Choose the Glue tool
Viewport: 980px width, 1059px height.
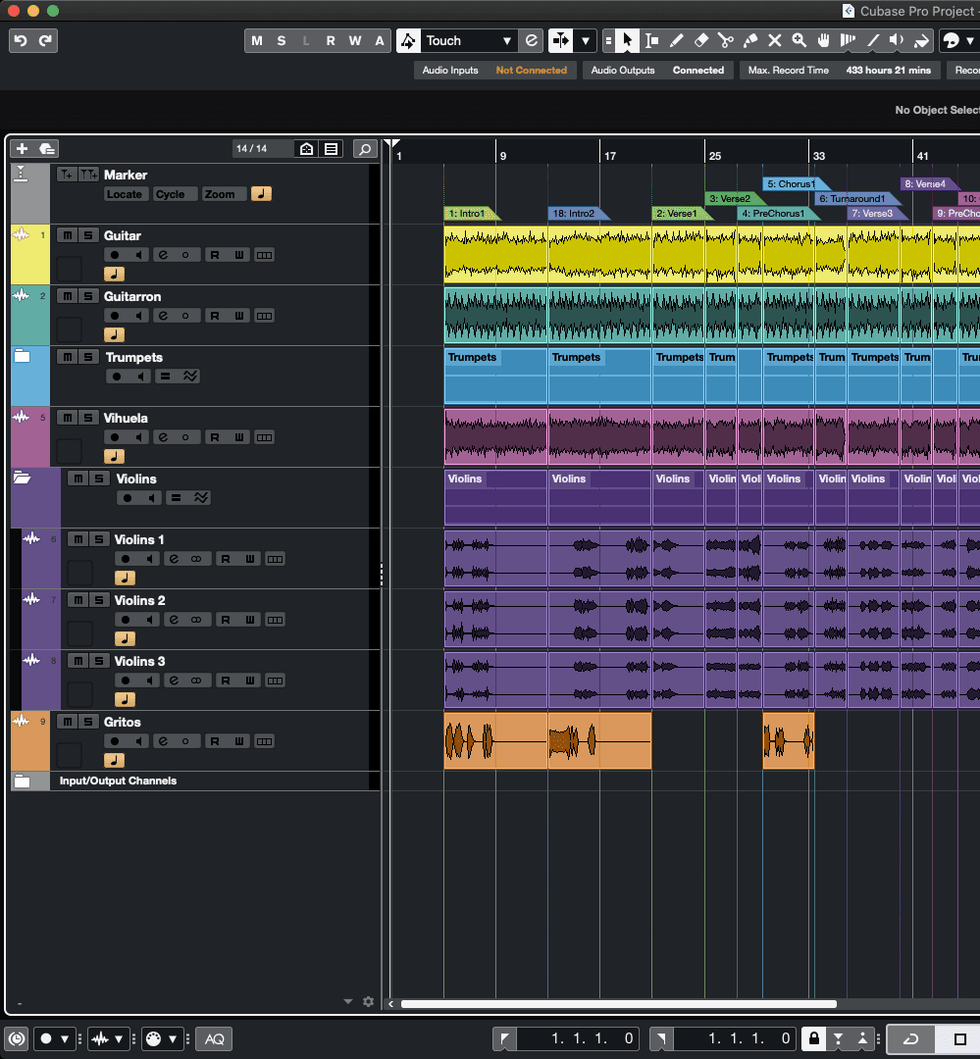tap(750, 41)
